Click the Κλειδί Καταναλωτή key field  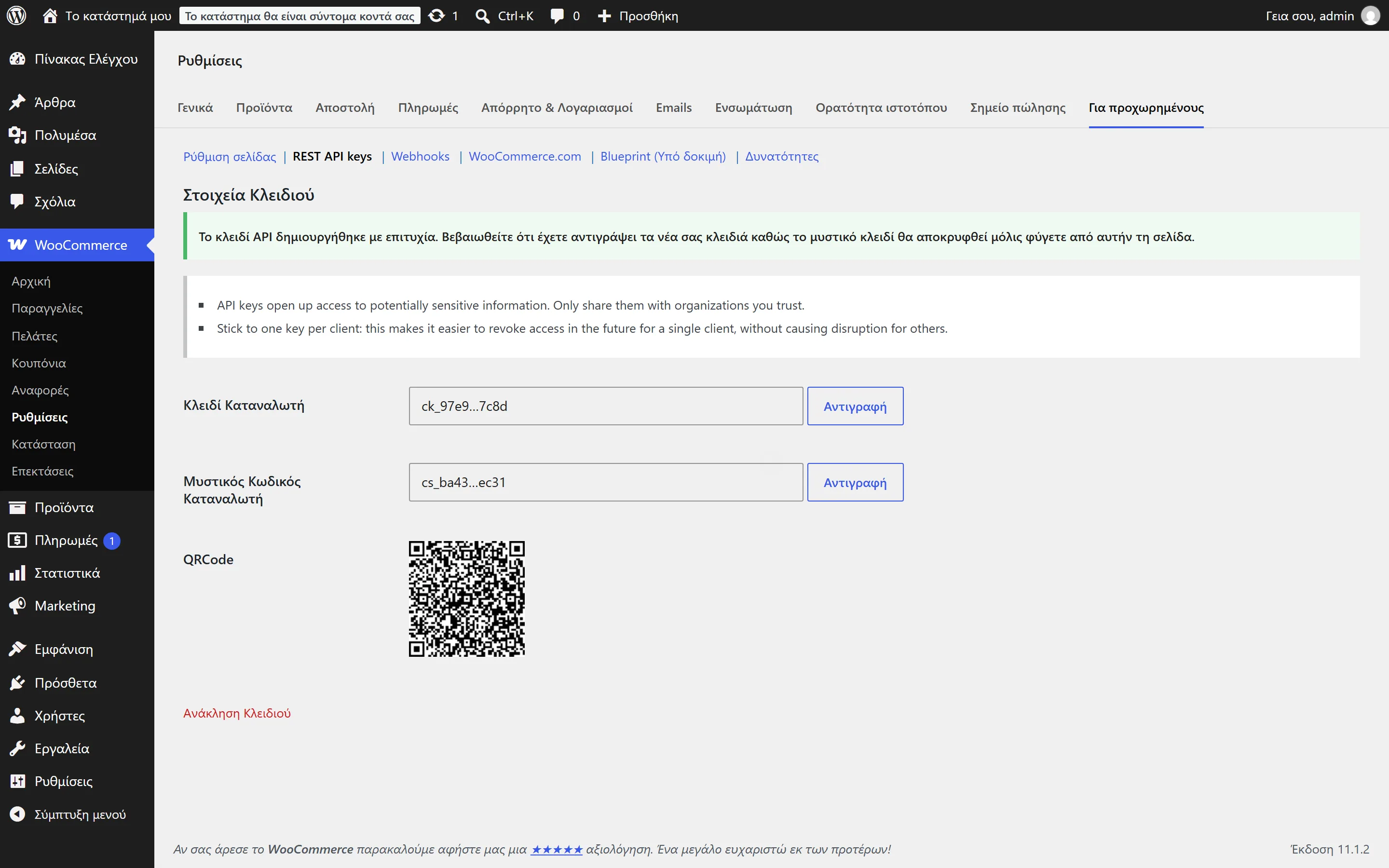[x=606, y=406]
